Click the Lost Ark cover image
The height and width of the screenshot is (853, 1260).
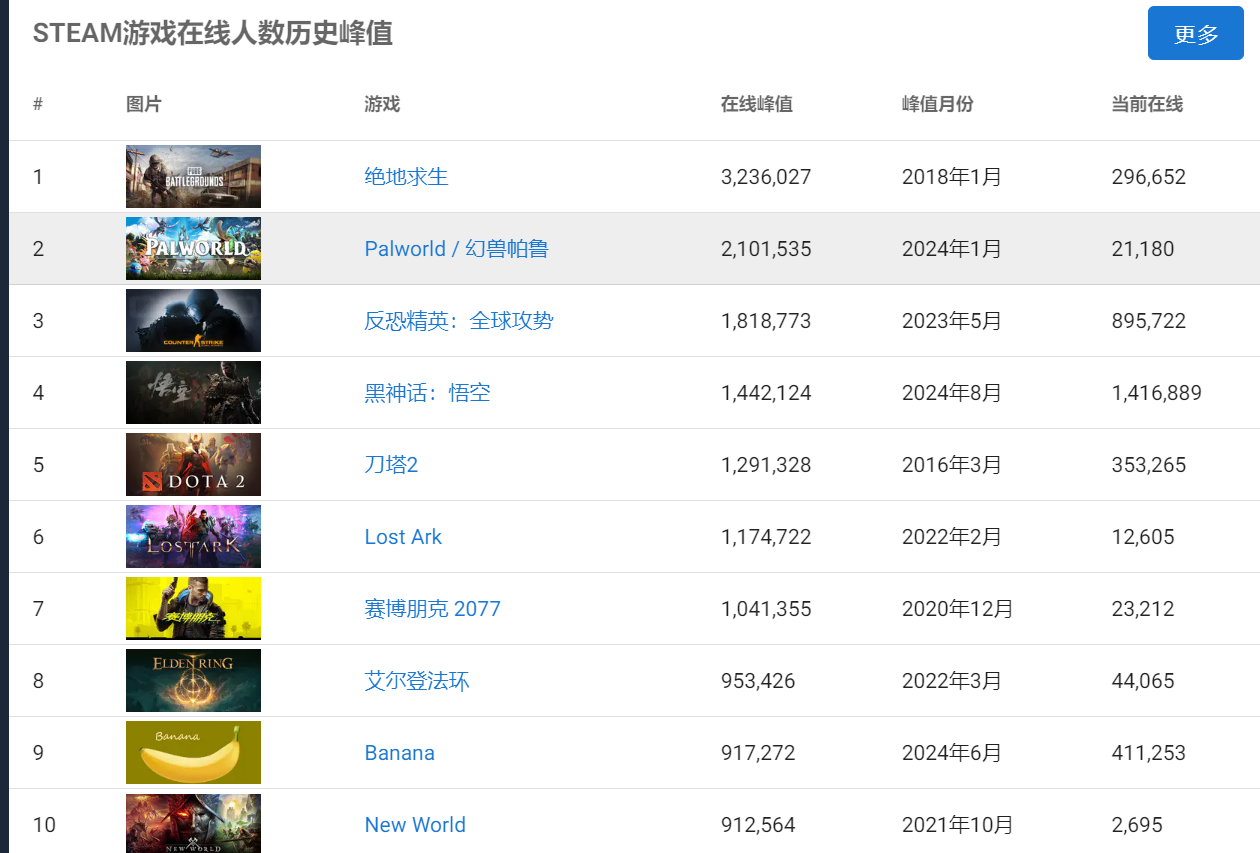193,537
